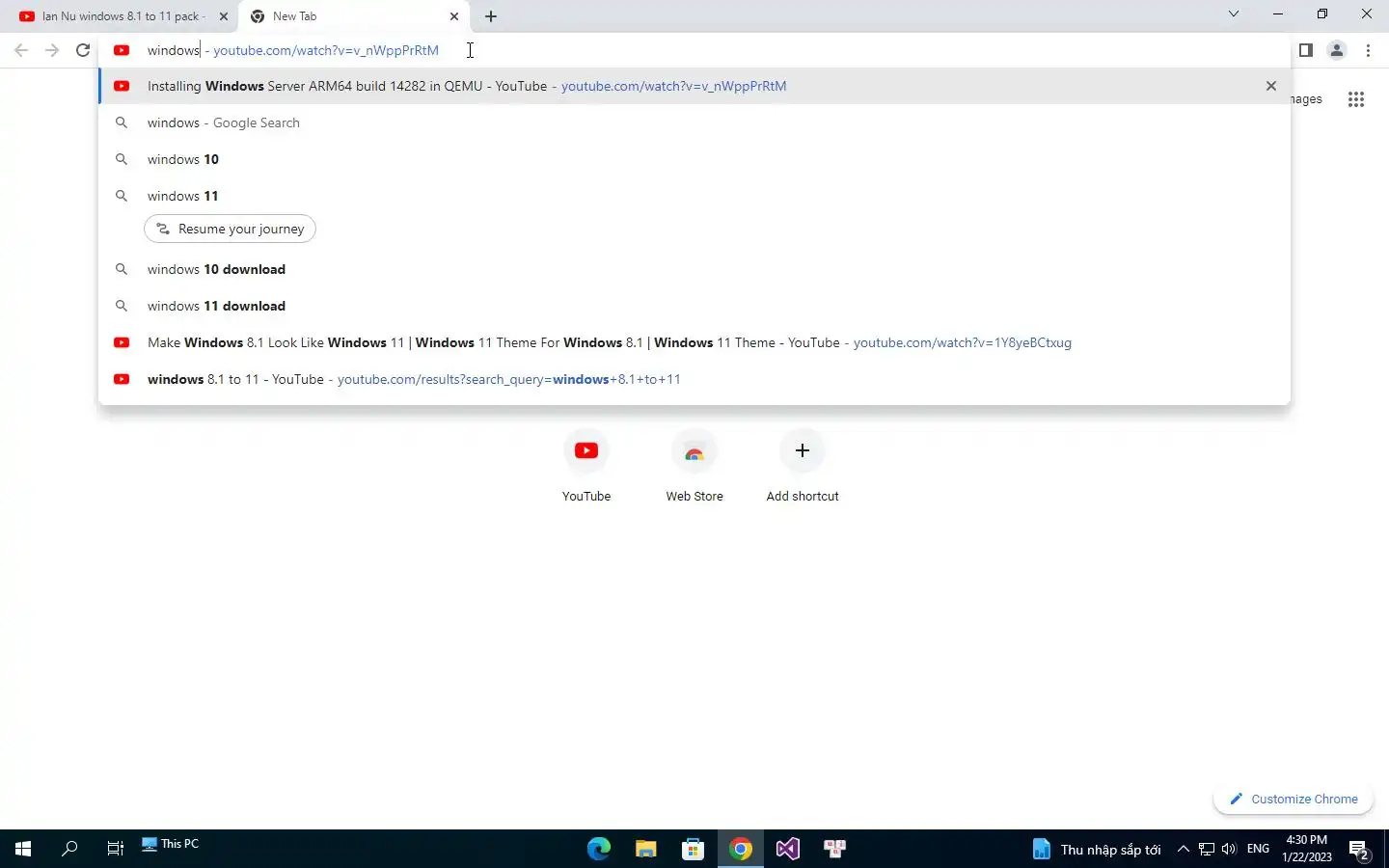This screenshot has width=1389, height=868.
Task: Open the YouTube shortcut tile
Action: (586, 466)
